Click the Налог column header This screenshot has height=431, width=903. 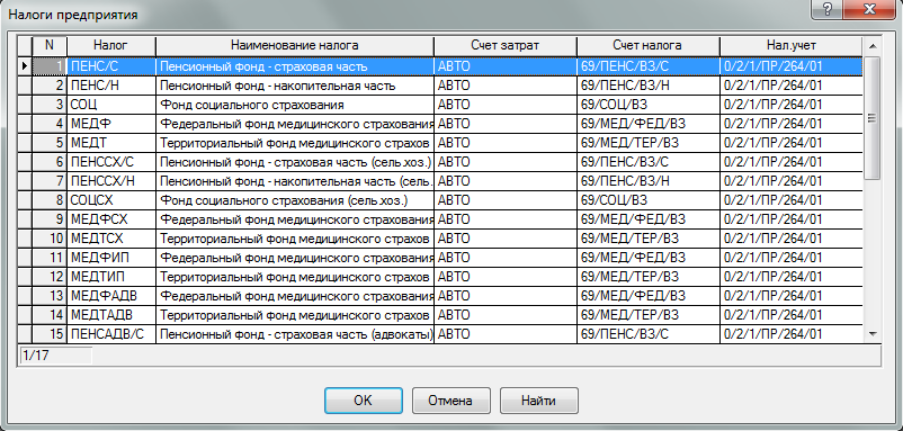(110, 46)
